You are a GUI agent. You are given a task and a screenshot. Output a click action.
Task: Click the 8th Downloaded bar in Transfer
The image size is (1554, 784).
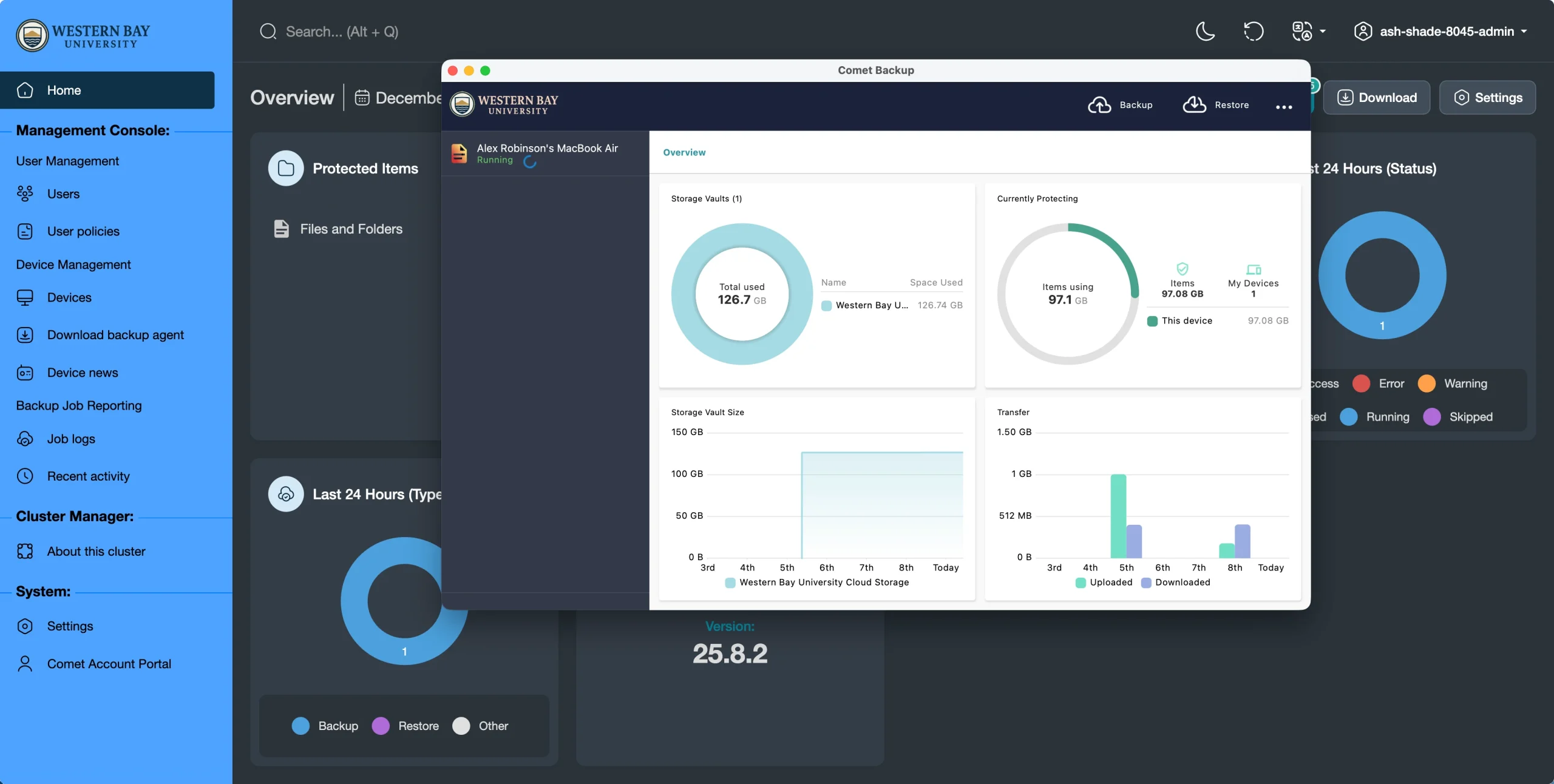[1243, 541]
